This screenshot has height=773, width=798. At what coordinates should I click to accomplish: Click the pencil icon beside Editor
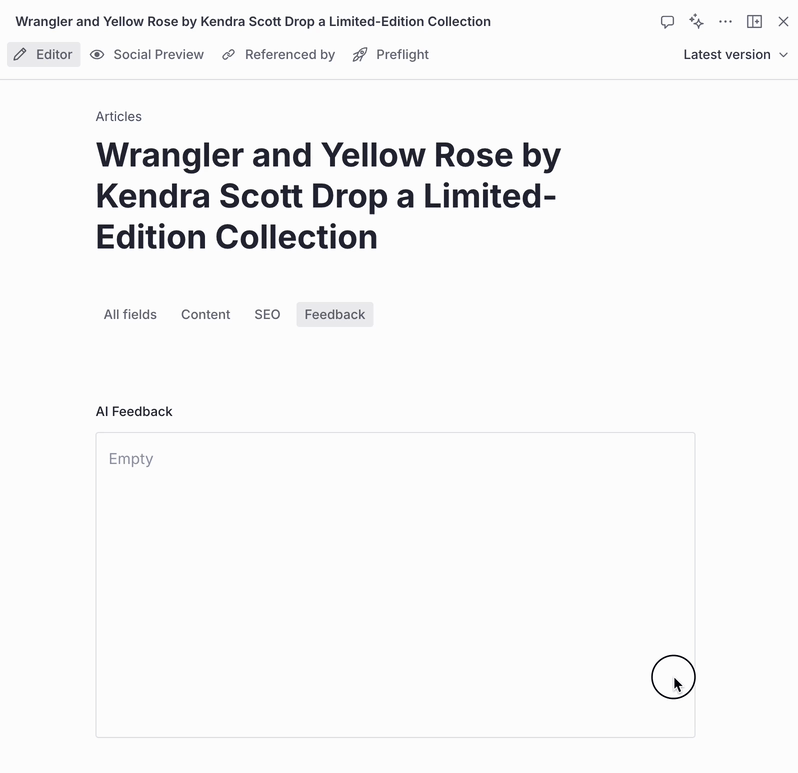coord(20,54)
